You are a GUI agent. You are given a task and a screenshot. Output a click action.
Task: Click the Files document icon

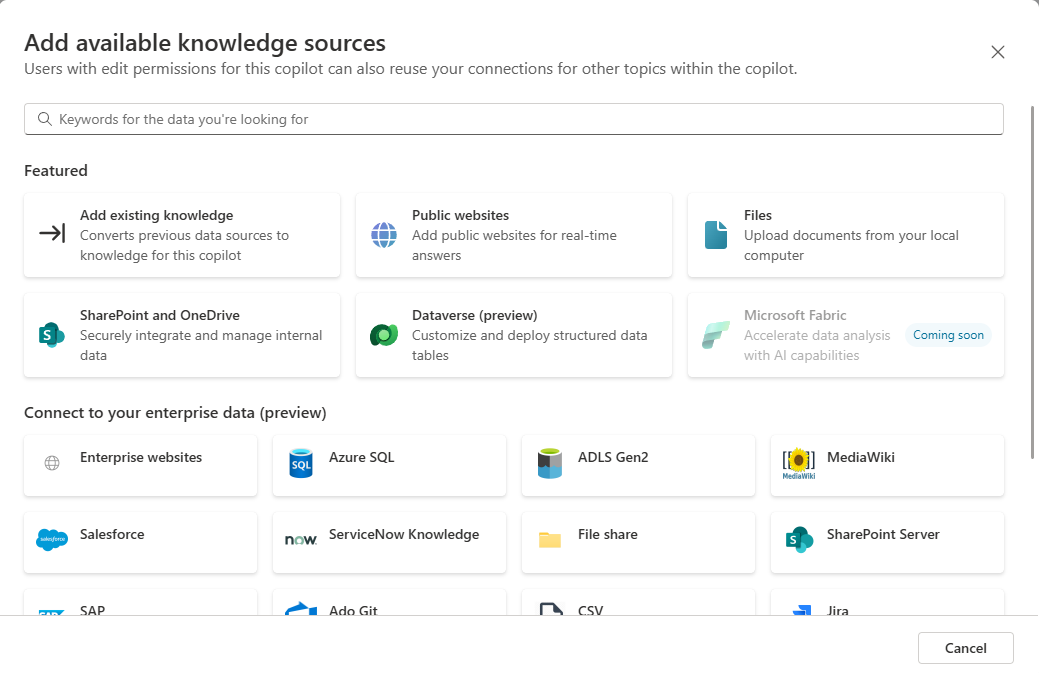pos(716,234)
